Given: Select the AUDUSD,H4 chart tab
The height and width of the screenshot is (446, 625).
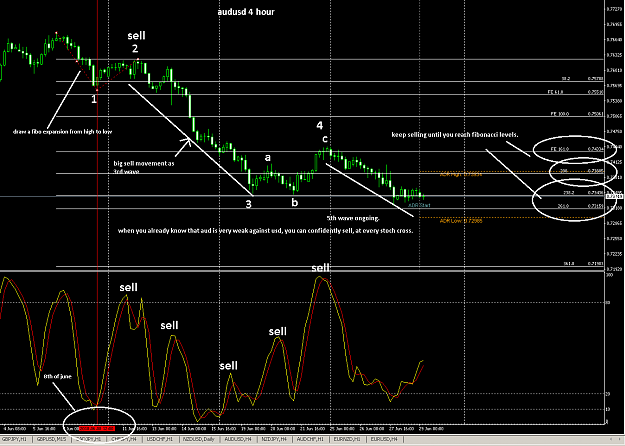Looking at the screenshot, I should (x=238, y=439).
